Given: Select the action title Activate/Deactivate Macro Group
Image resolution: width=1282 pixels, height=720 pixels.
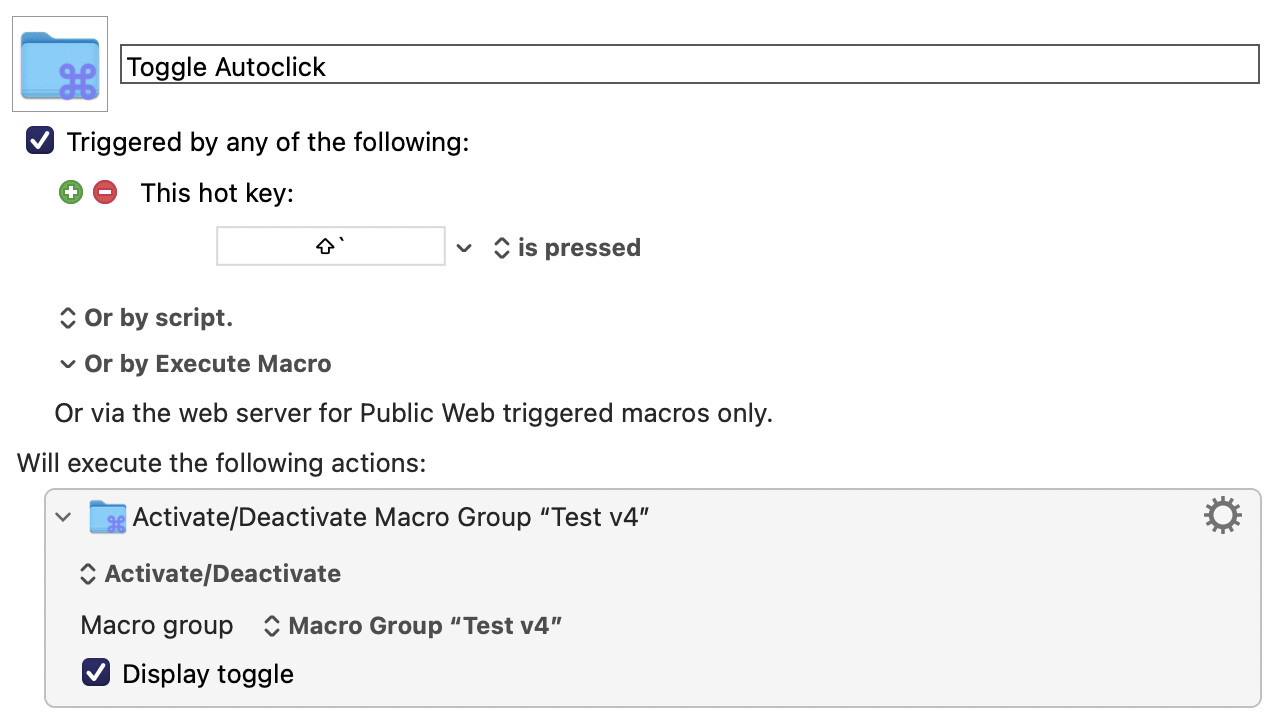Looking at the screenshot, I should 392,517.
